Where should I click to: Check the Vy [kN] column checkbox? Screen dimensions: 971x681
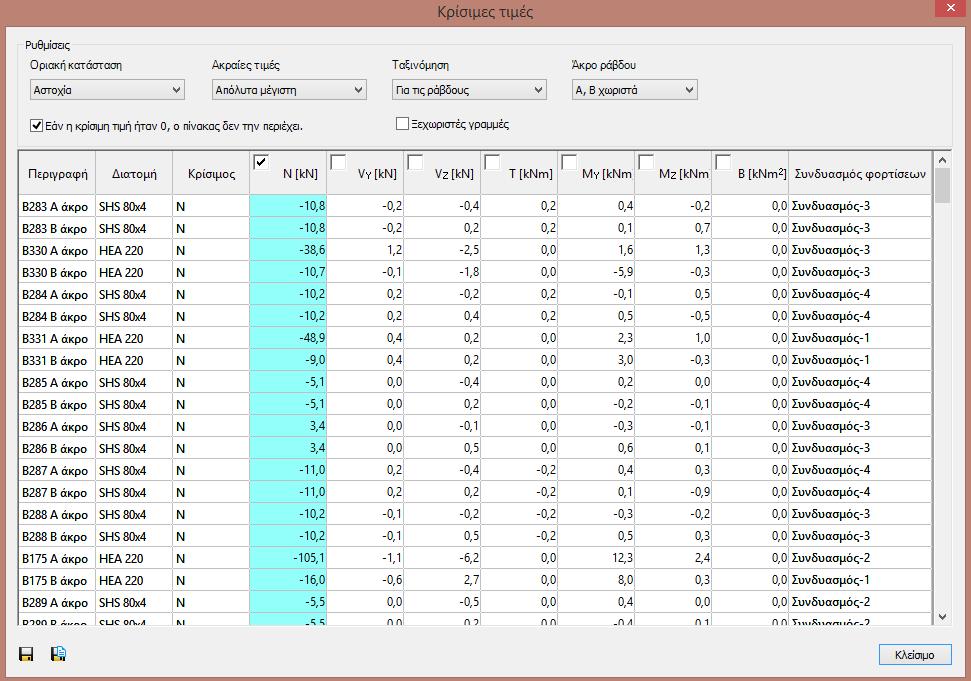tap(338, 162)
